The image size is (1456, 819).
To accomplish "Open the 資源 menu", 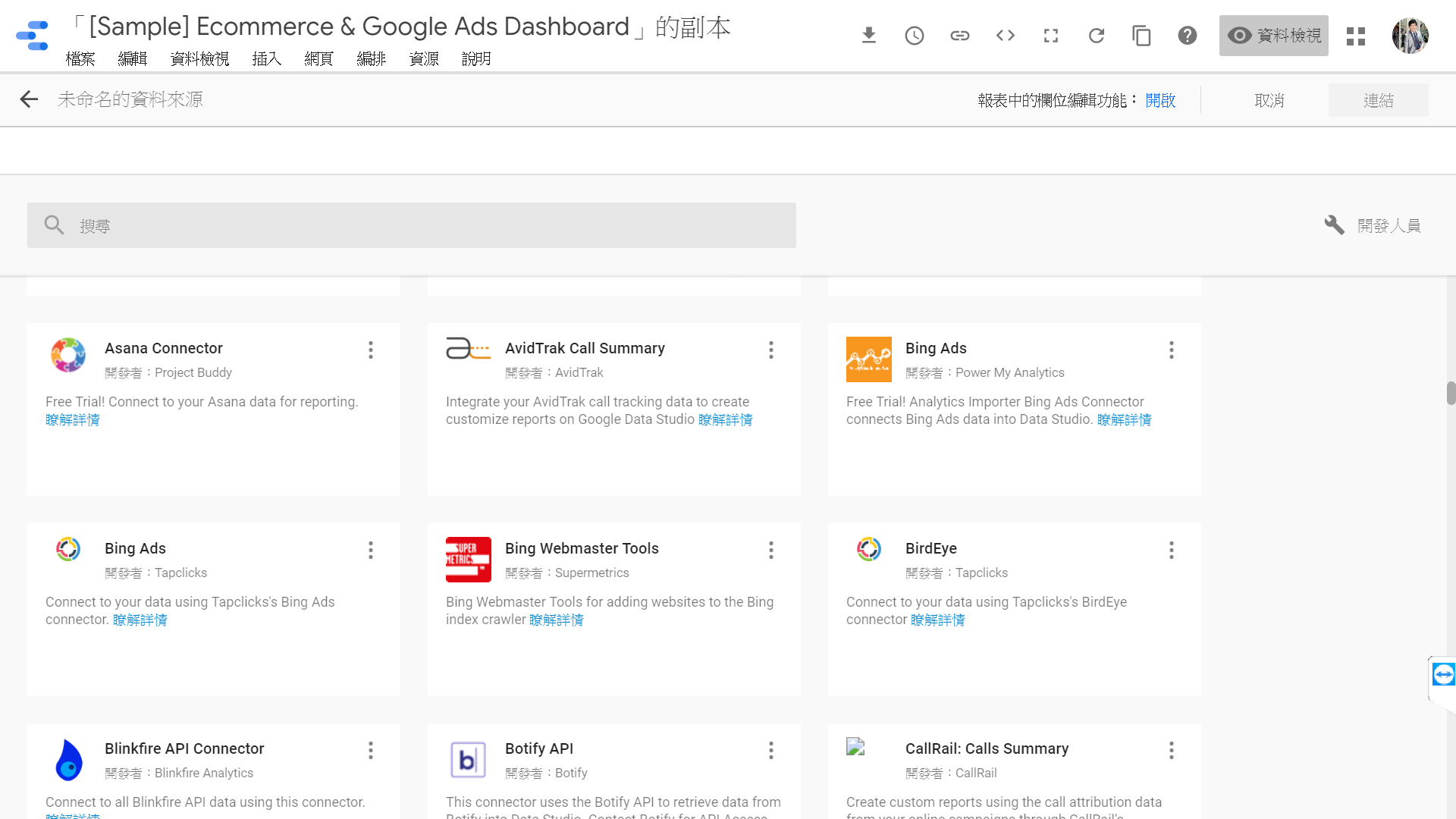I will click(x=424, y=59).
